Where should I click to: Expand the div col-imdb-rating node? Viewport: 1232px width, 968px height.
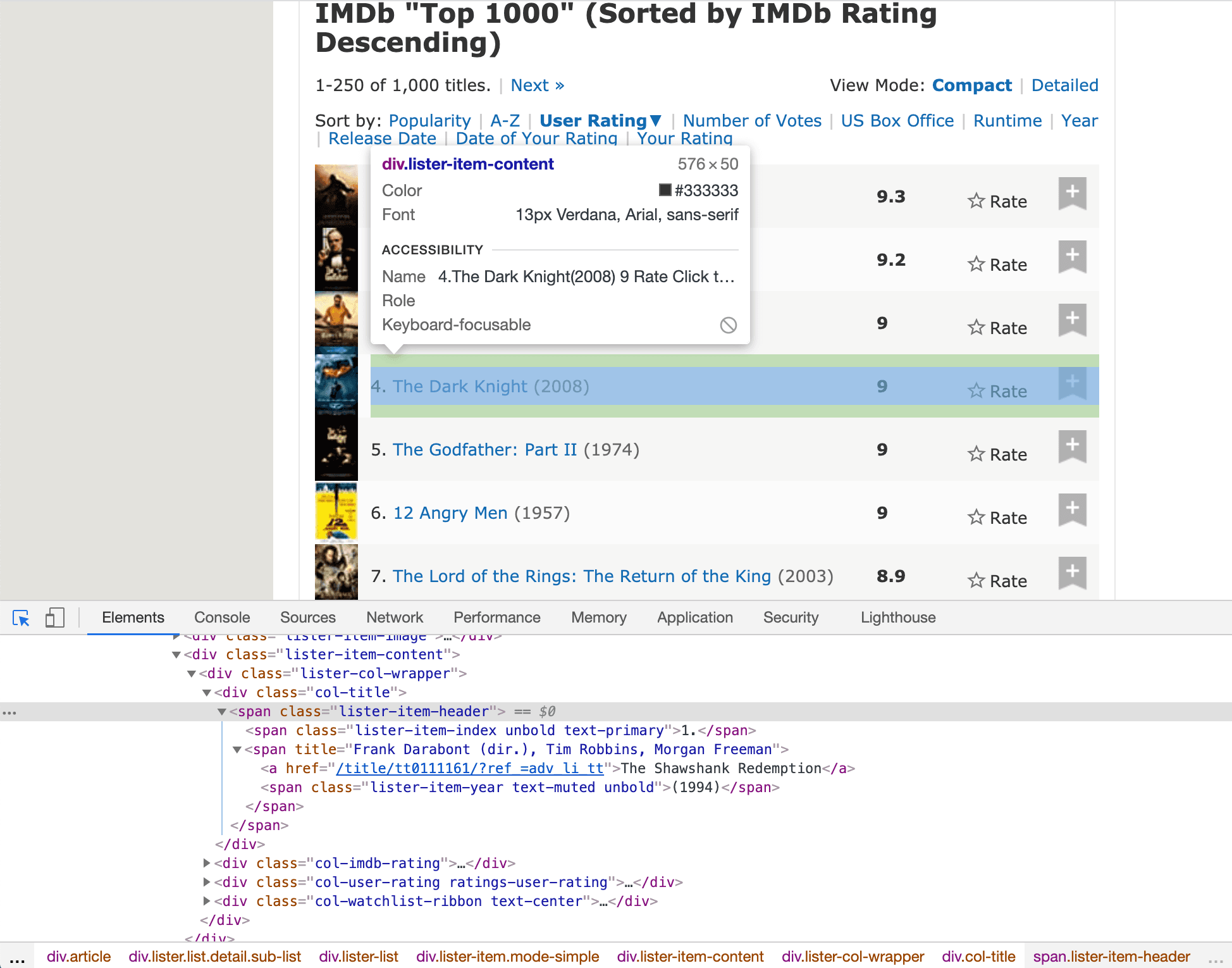tap(207, 863)
